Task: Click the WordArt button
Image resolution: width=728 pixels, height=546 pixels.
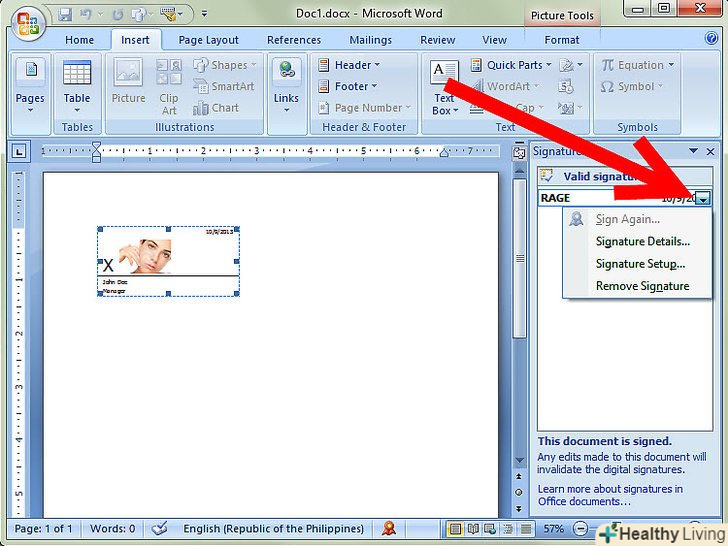Action: tap(505, 86)
